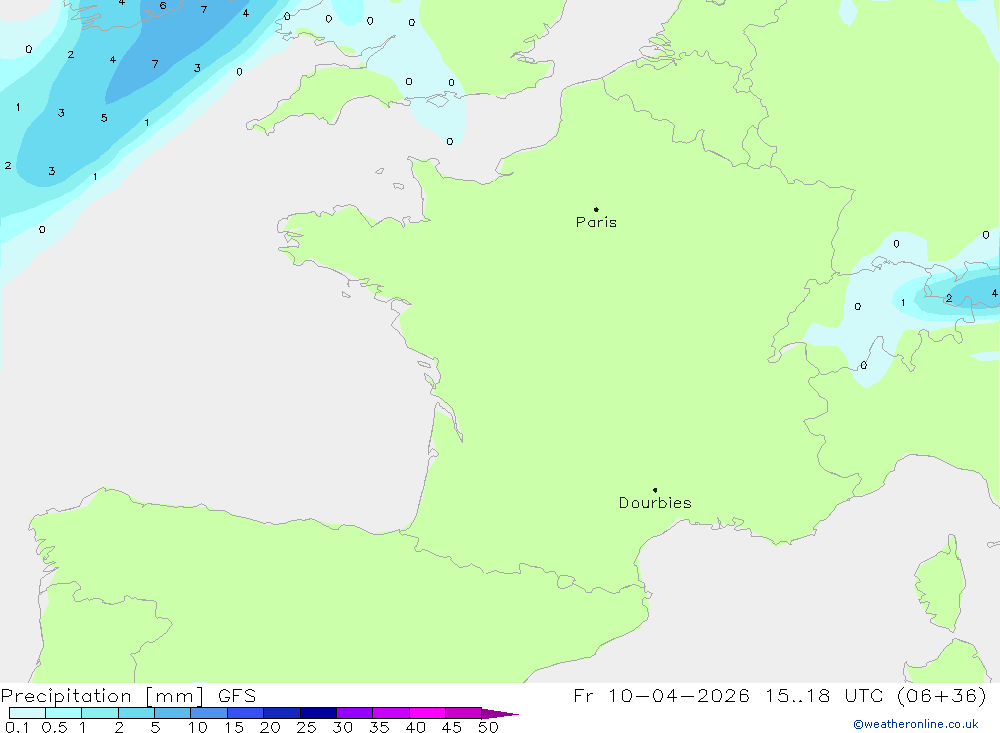1000x733 pixels.
Task: Click the 15..18 UTC time text
Action: click(825, 695)
